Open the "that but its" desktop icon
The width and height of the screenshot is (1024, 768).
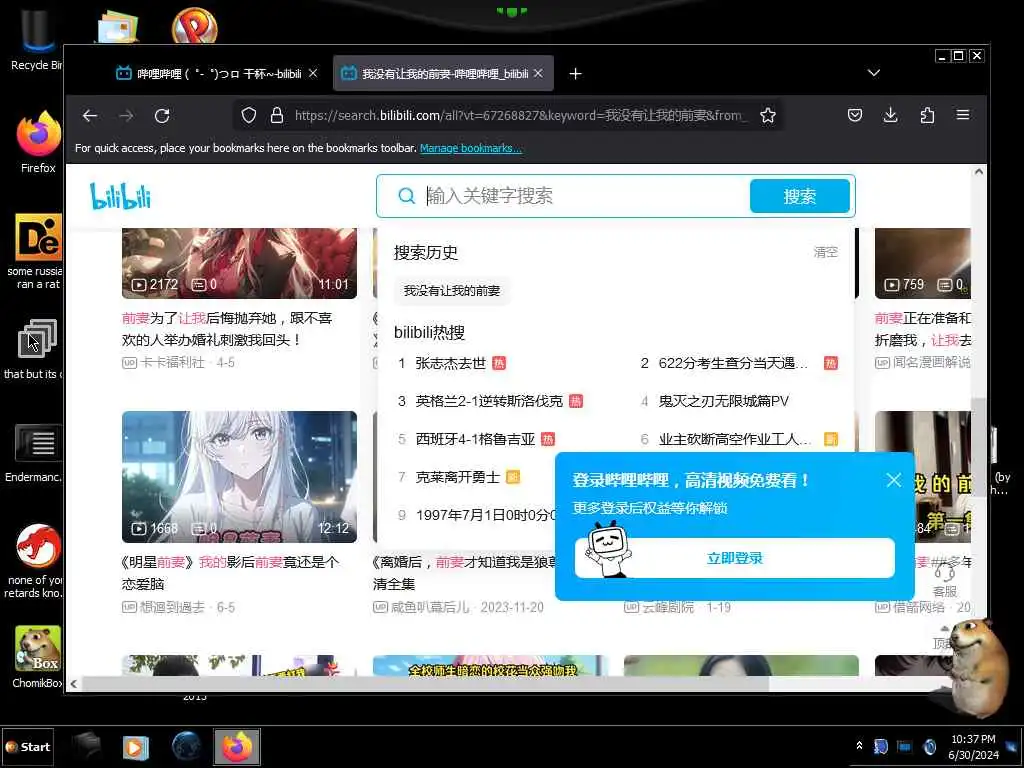click(x=35, y=349)
